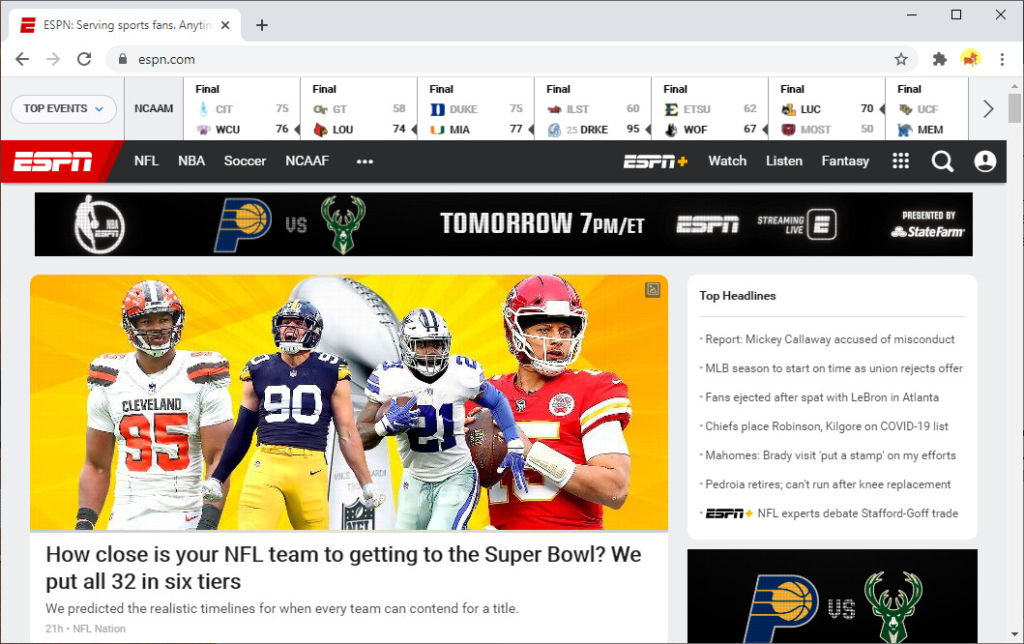Click Pacers vs Bucks banner ad
1024x644 pixels.
[504, 224]
